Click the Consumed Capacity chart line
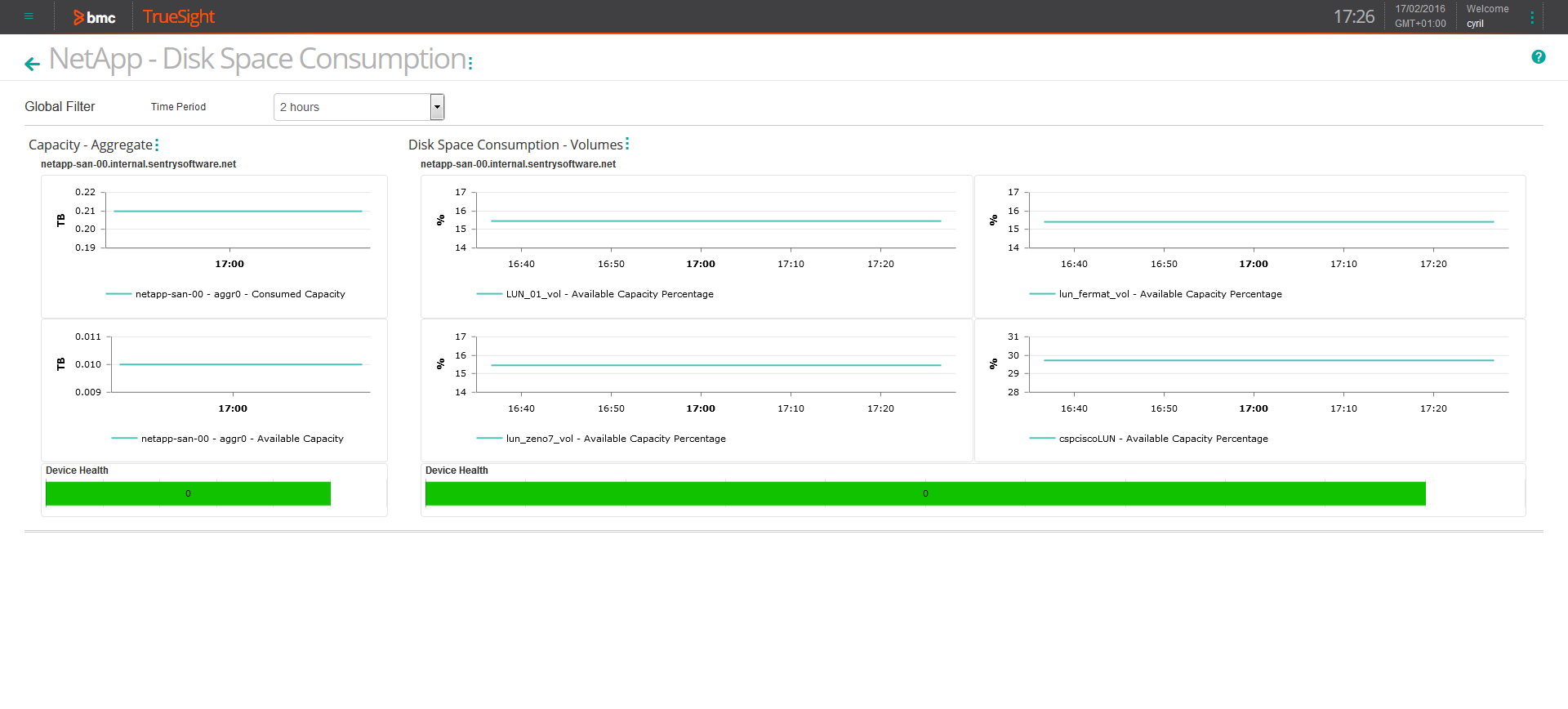Viewport: 1568px width, 709px height. tap(238, 212)
